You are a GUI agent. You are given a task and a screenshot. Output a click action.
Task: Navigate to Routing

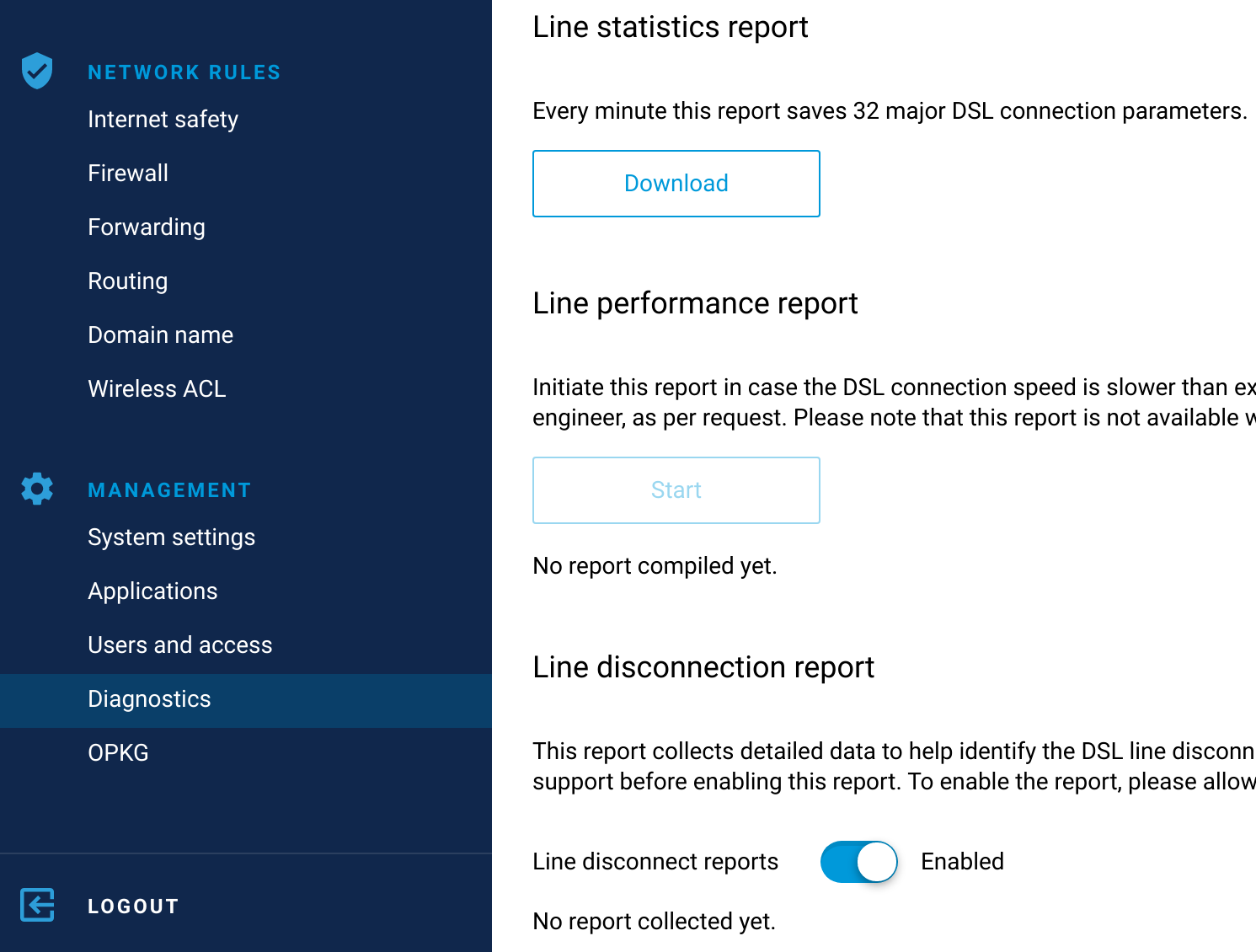click(128, 281)
